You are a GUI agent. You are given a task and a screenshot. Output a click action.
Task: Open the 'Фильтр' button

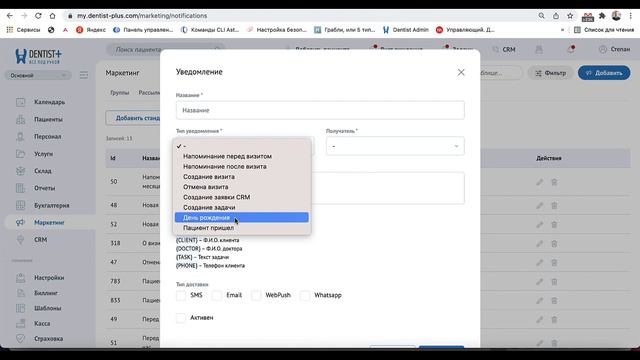tap(551, 73)
